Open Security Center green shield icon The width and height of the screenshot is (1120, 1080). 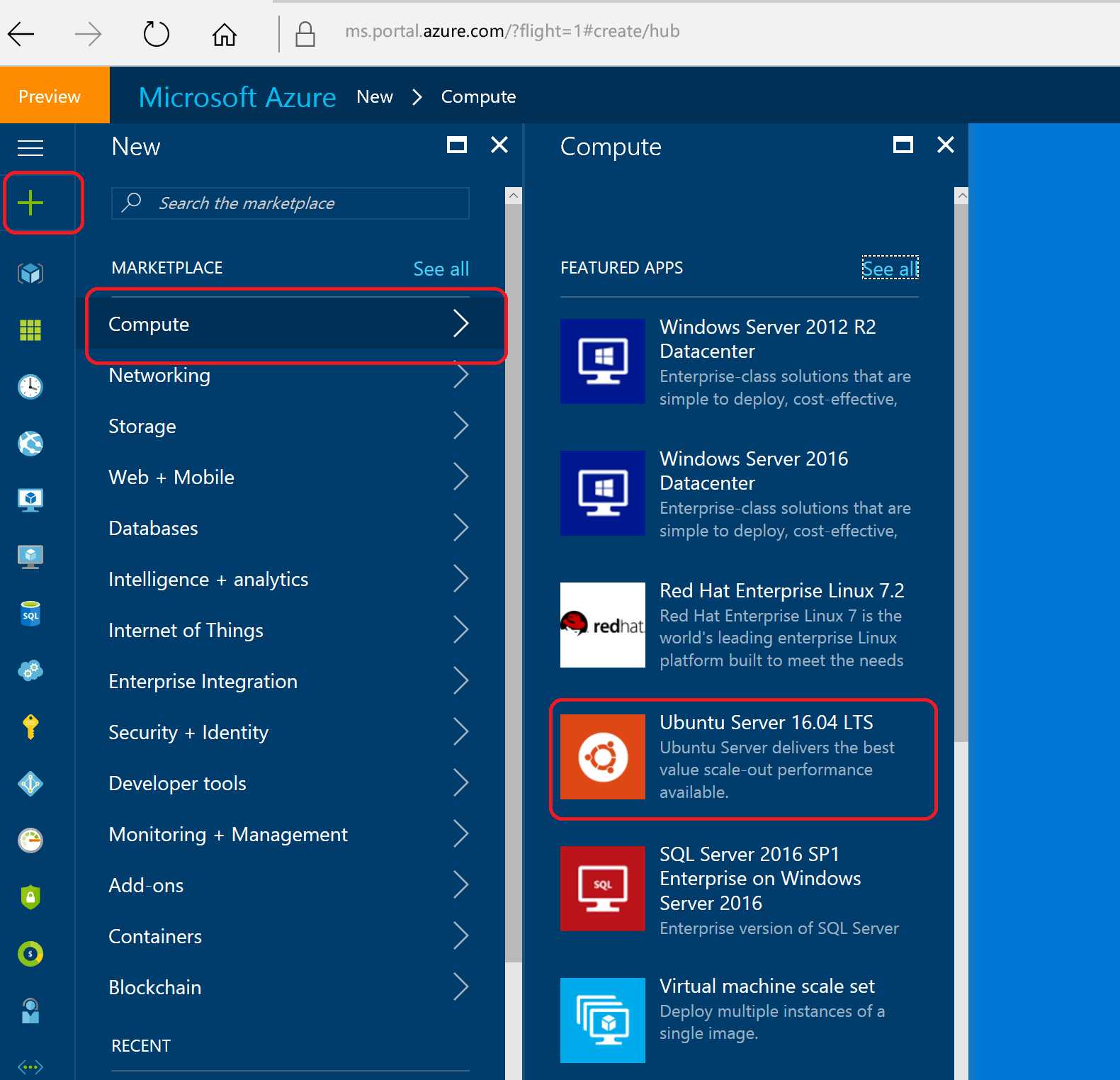pyautogui.click(x=30, y=897)
